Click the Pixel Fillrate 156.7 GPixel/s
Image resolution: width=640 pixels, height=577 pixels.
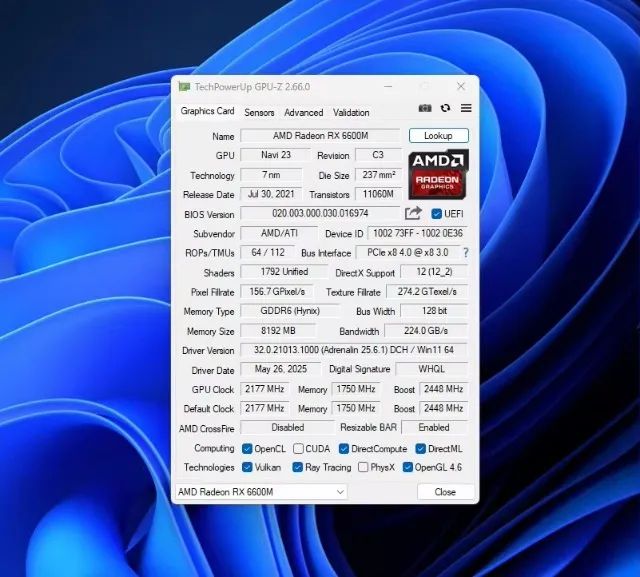point(277,292)
